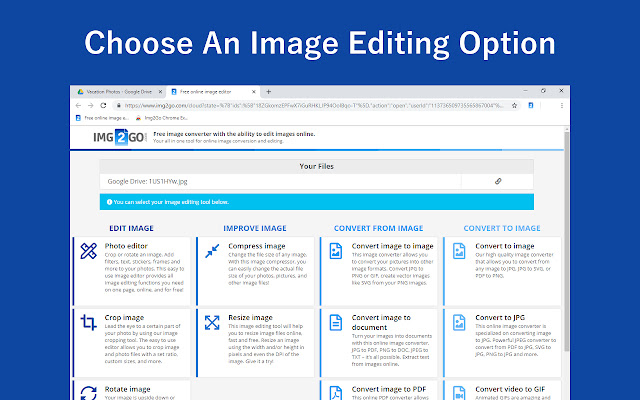Click the IMPROVE IMAGE heading
Image resolution: width=640 pixels, height=400 pixels.
pos(255,228)
